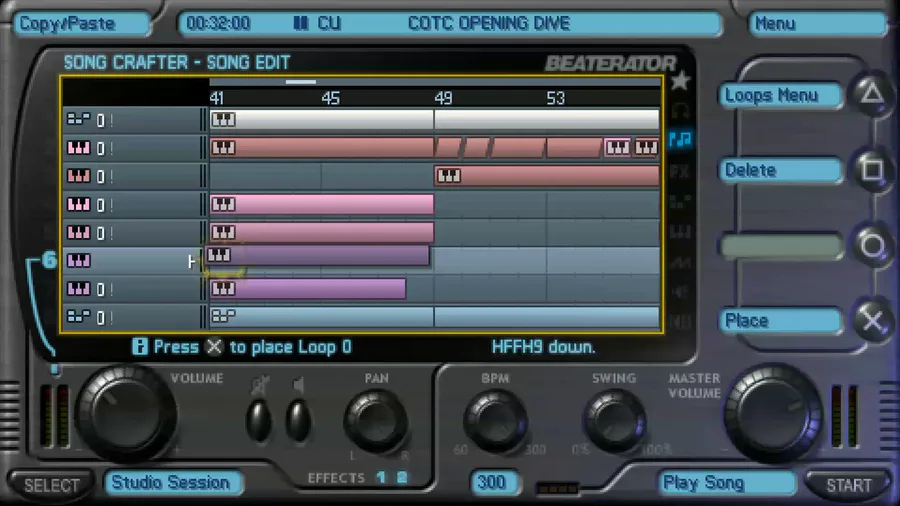Jump to bar 53 on the timeline ruler

[x=556, y=98]
